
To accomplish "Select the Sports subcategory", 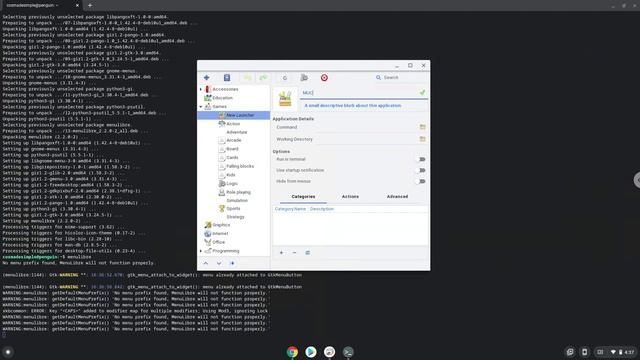I will point(233,209).
